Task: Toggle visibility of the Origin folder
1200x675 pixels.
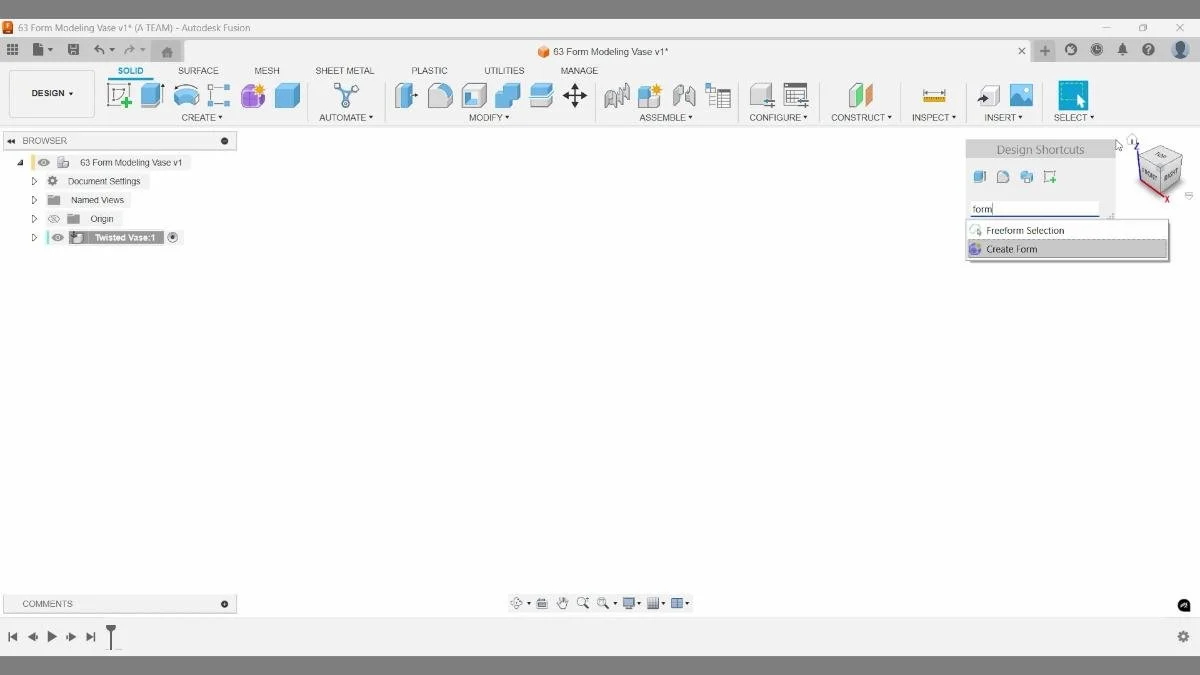Action: (54, 218)
